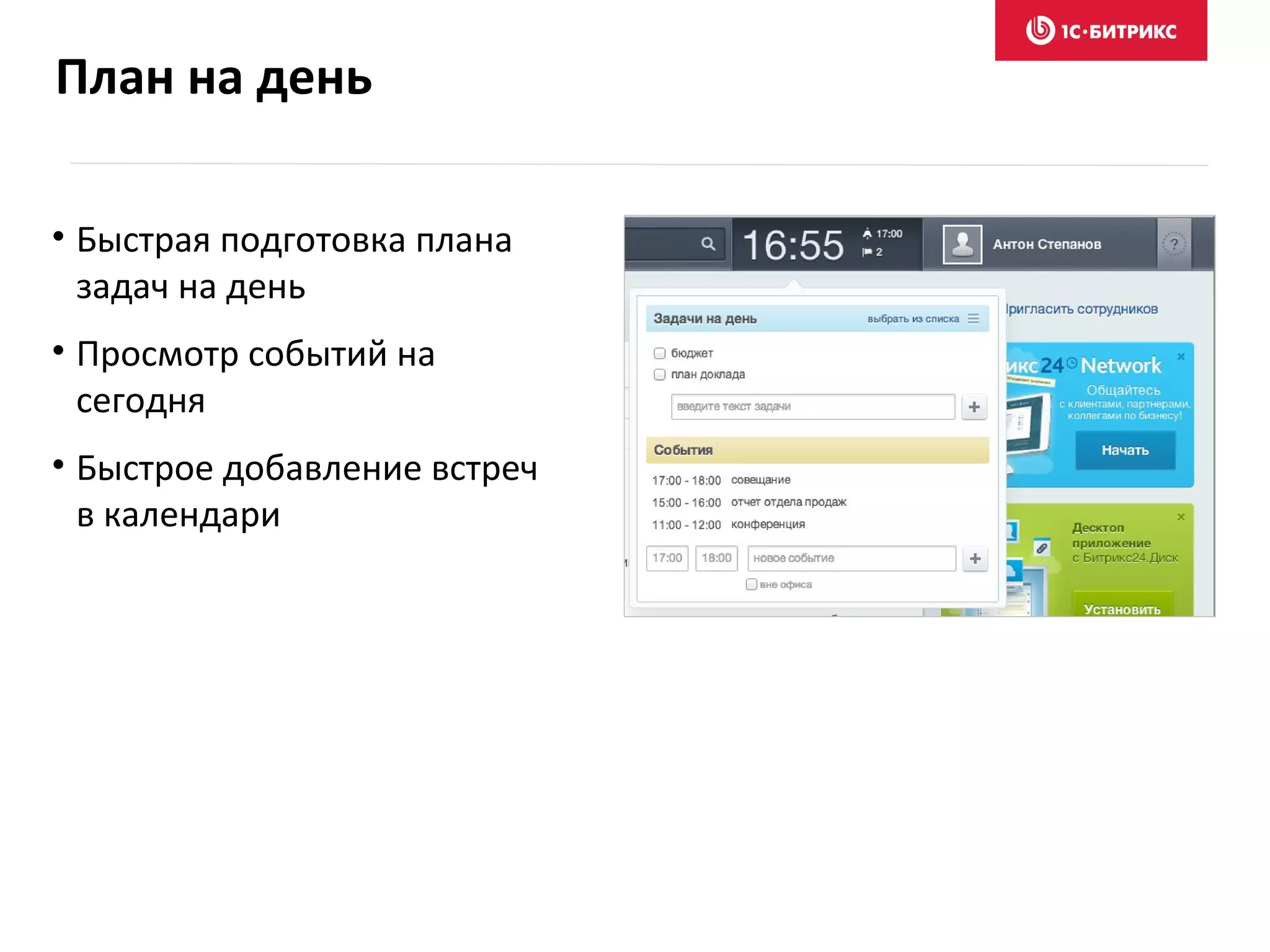This screenshot has height=952, width=1270.
Task: Click the "События" section header
Action: (817, 451)
